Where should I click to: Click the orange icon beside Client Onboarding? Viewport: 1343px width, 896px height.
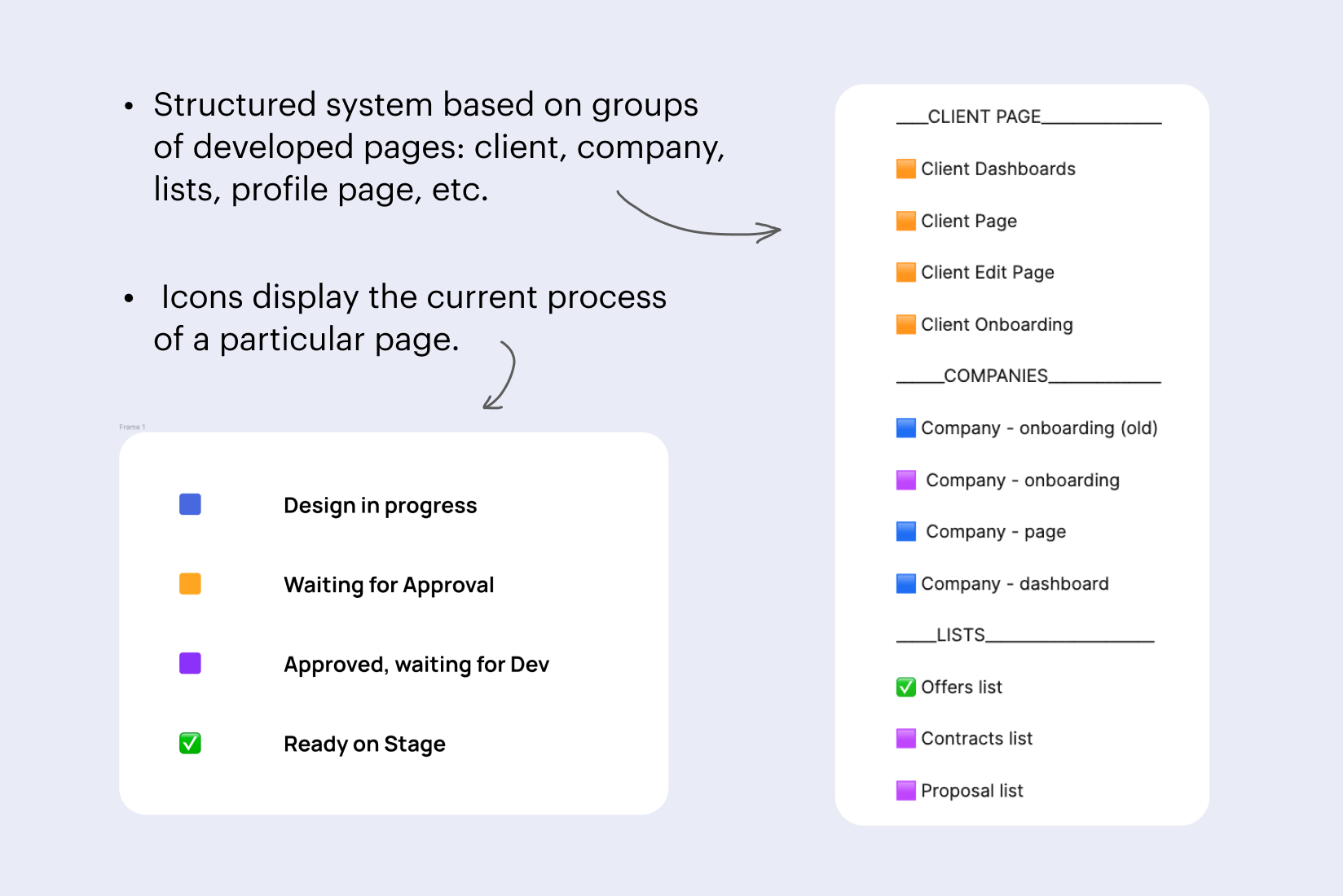click(x=905, y=324)
